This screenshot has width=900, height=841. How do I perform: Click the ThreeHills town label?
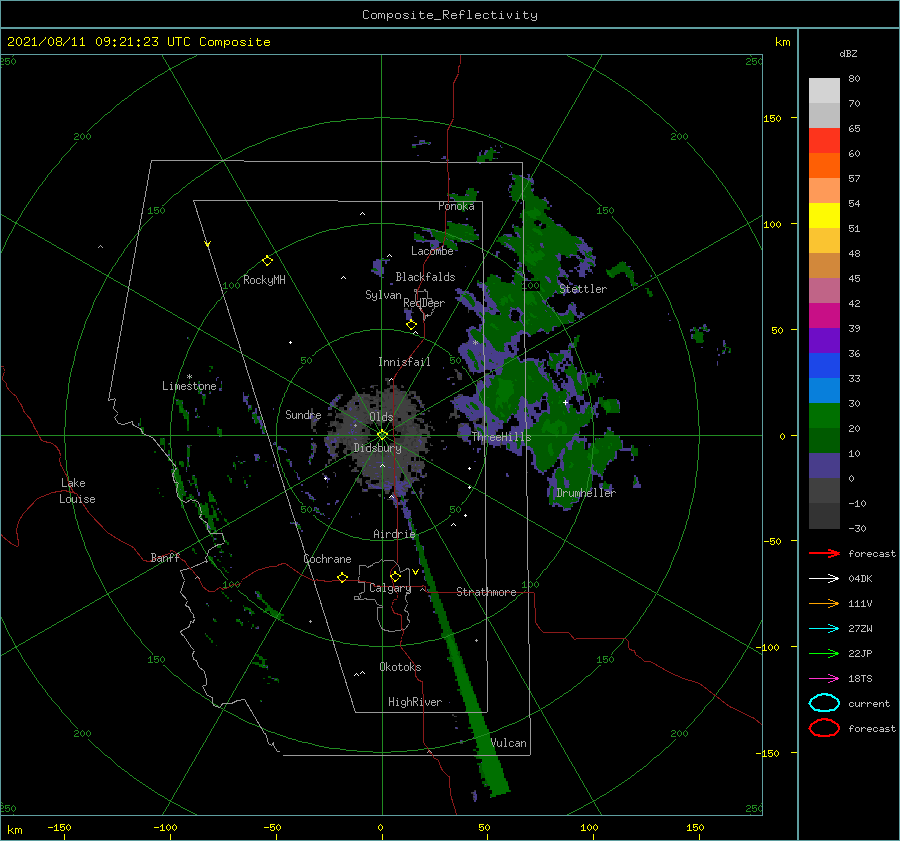tap(502, 437)
